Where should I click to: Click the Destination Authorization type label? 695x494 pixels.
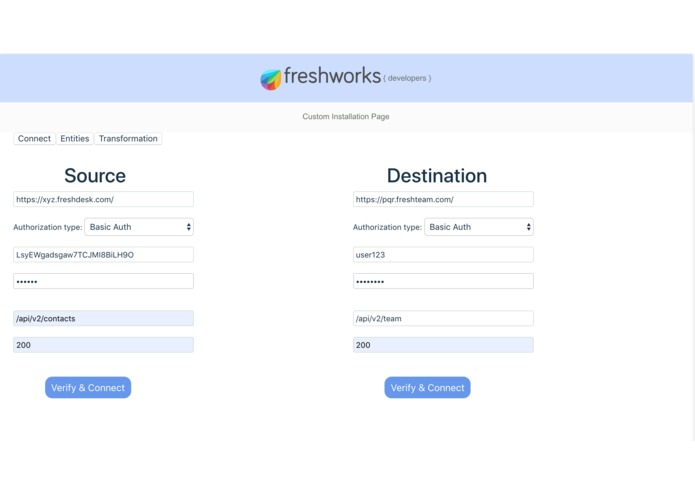click(387, 227)
